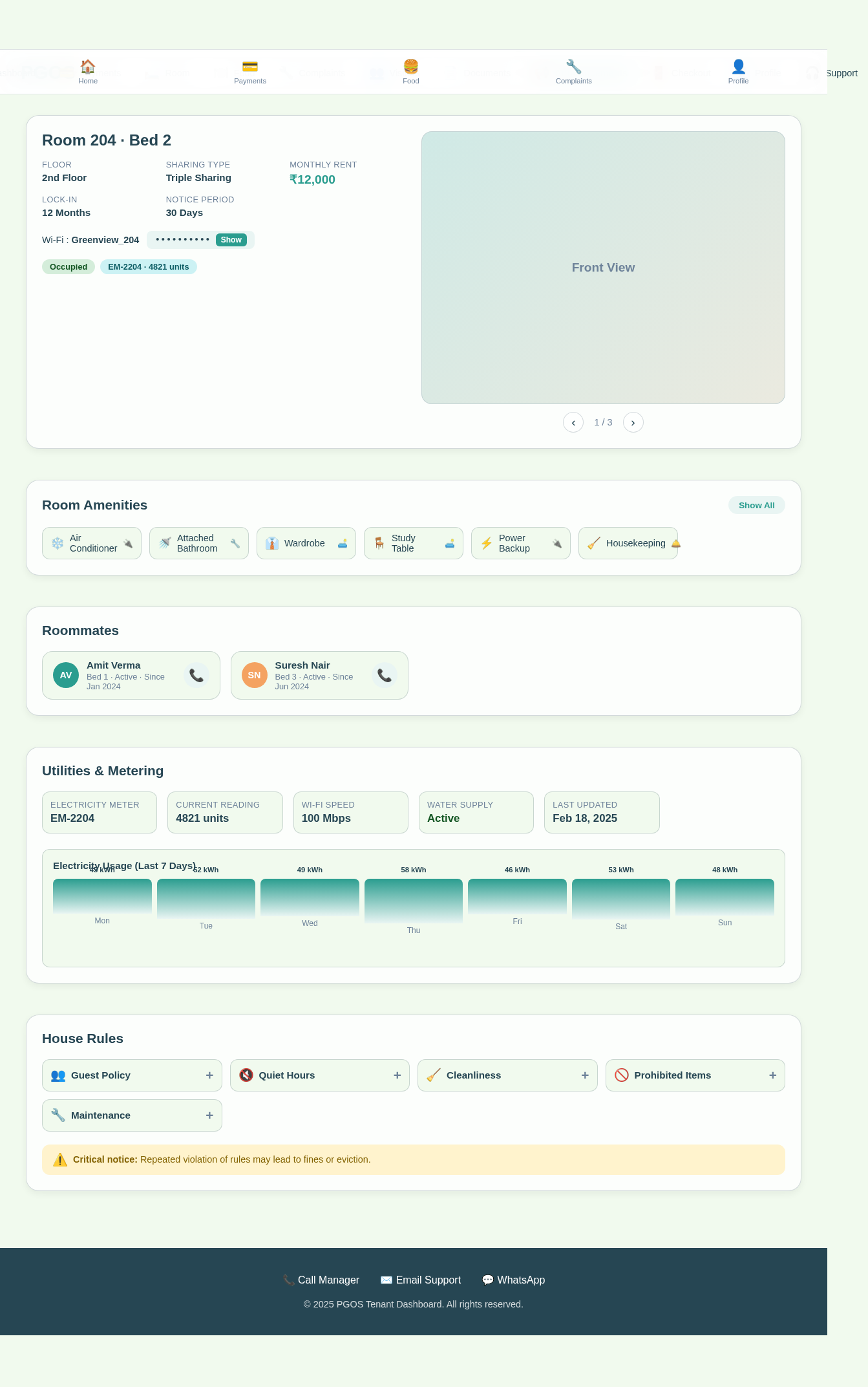868x1387 pixels.
Task: Select the Wardrobe amenity icon
Action: pyautogui.click(x=272, y=543)
